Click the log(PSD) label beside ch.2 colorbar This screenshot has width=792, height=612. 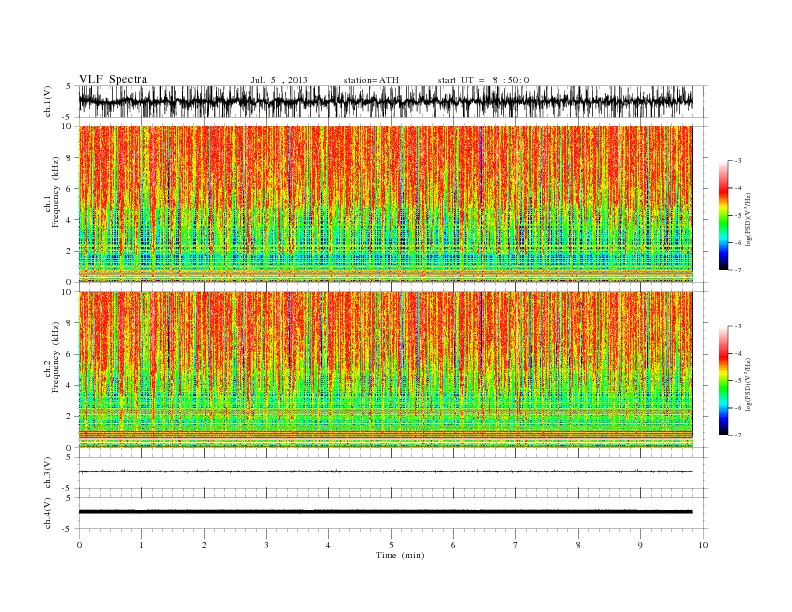point(749,383)
